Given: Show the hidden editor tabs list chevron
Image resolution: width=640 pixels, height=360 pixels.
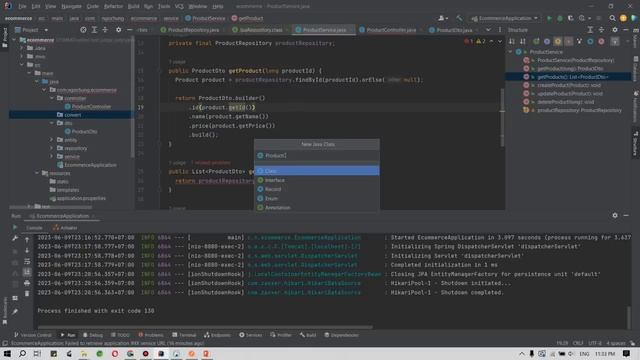Looking at the screenshot, I should tap(488, 30).
